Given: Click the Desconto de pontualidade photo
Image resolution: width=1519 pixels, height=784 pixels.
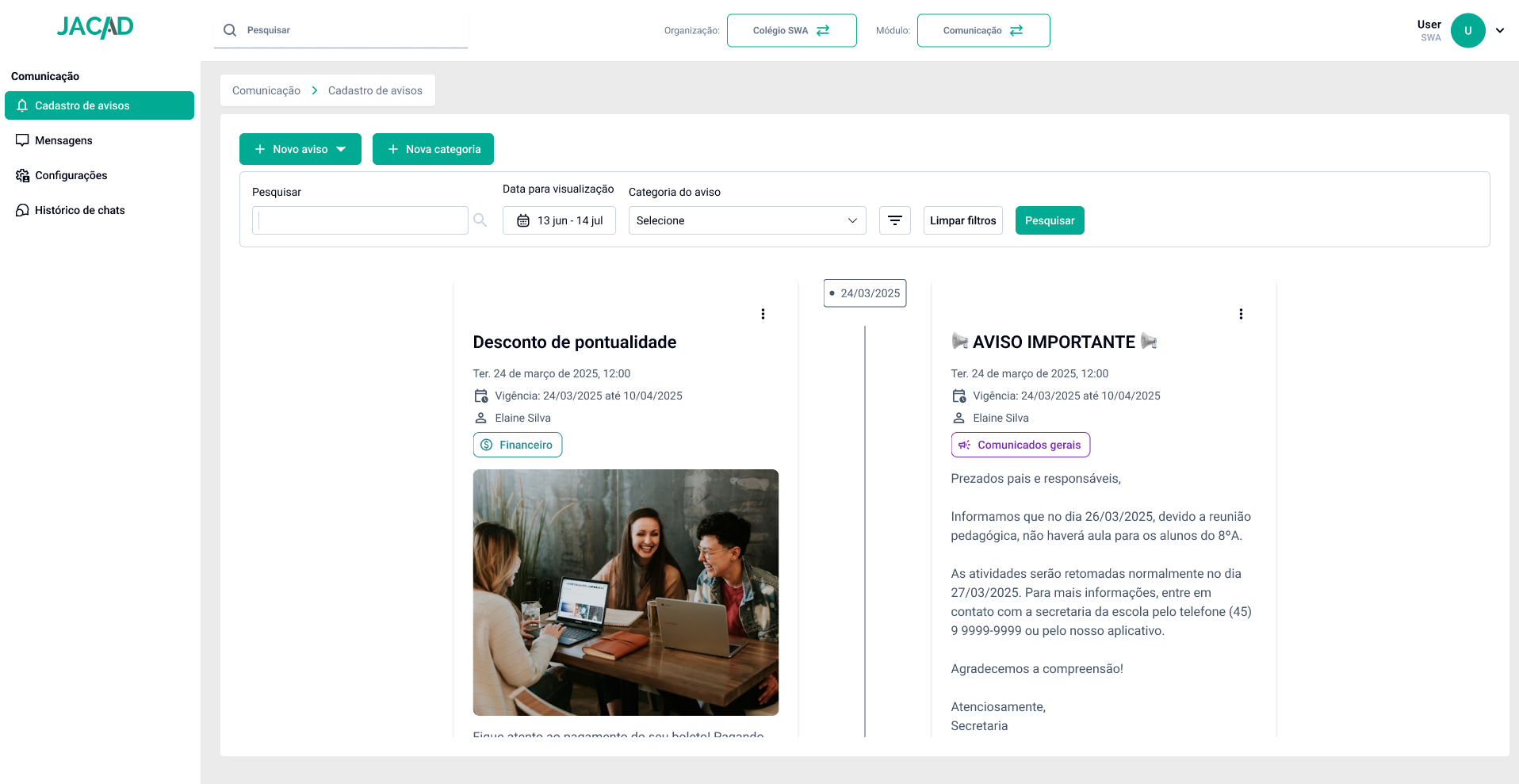Looking at the screenshot, I should (626, 592).
